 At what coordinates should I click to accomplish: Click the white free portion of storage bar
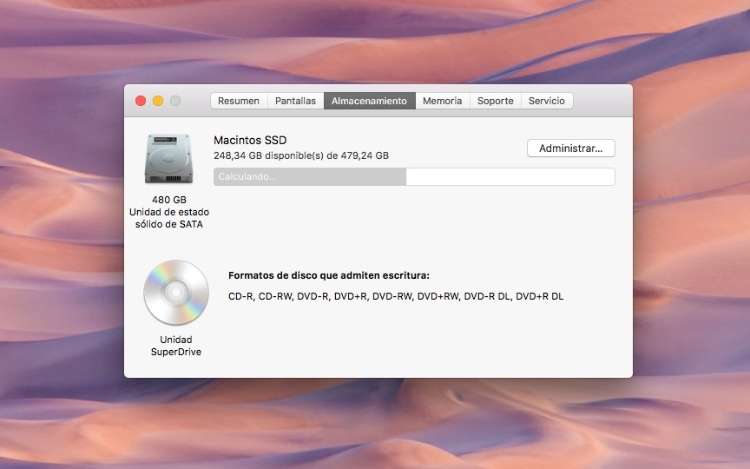pos(510,177)
